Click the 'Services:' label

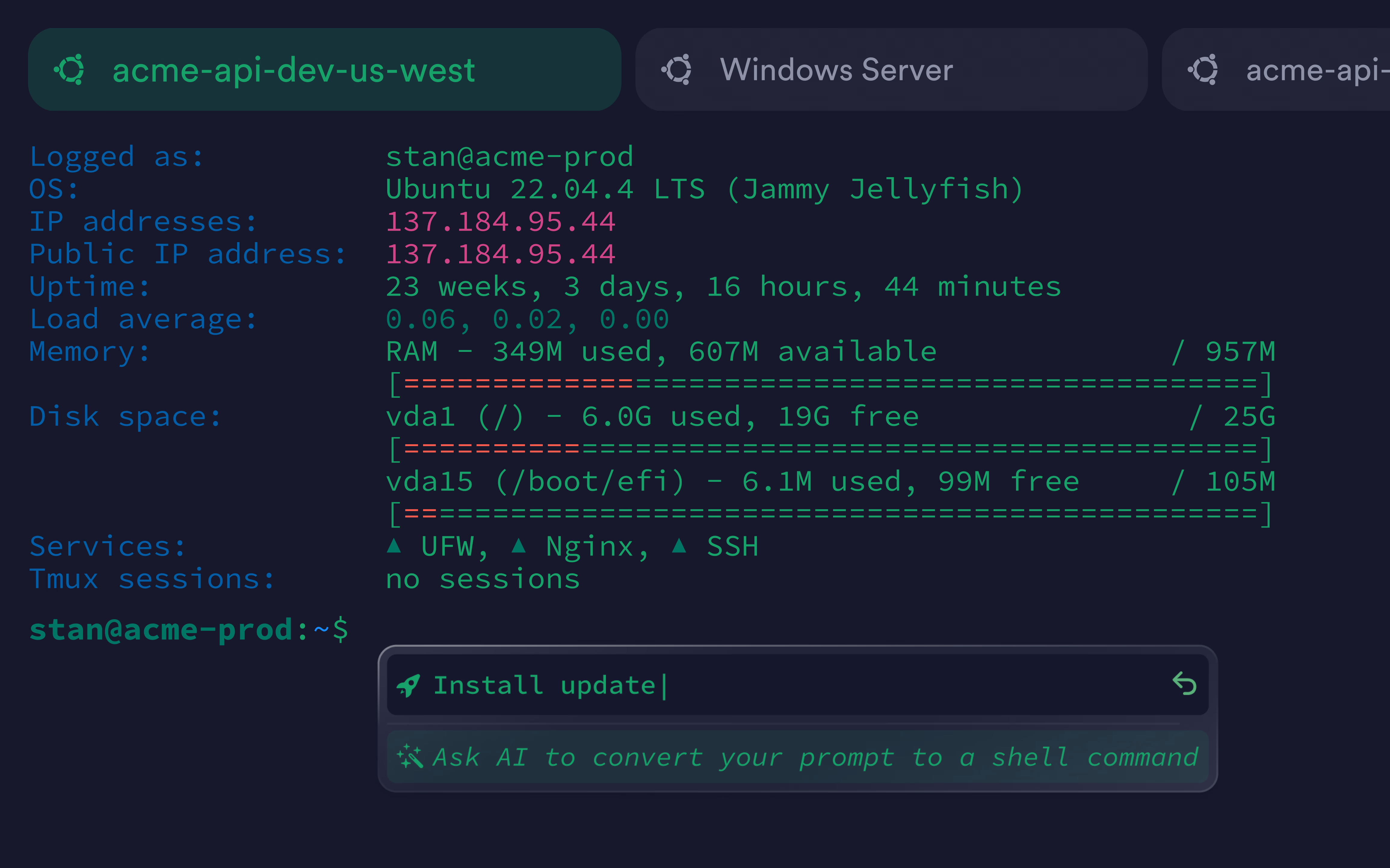coord(108,546)
